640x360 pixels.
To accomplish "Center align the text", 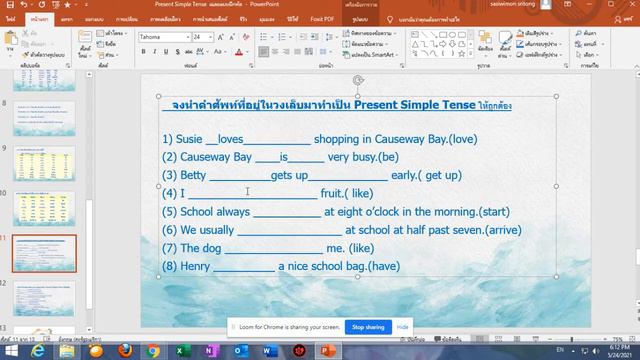I will point(275,52).
